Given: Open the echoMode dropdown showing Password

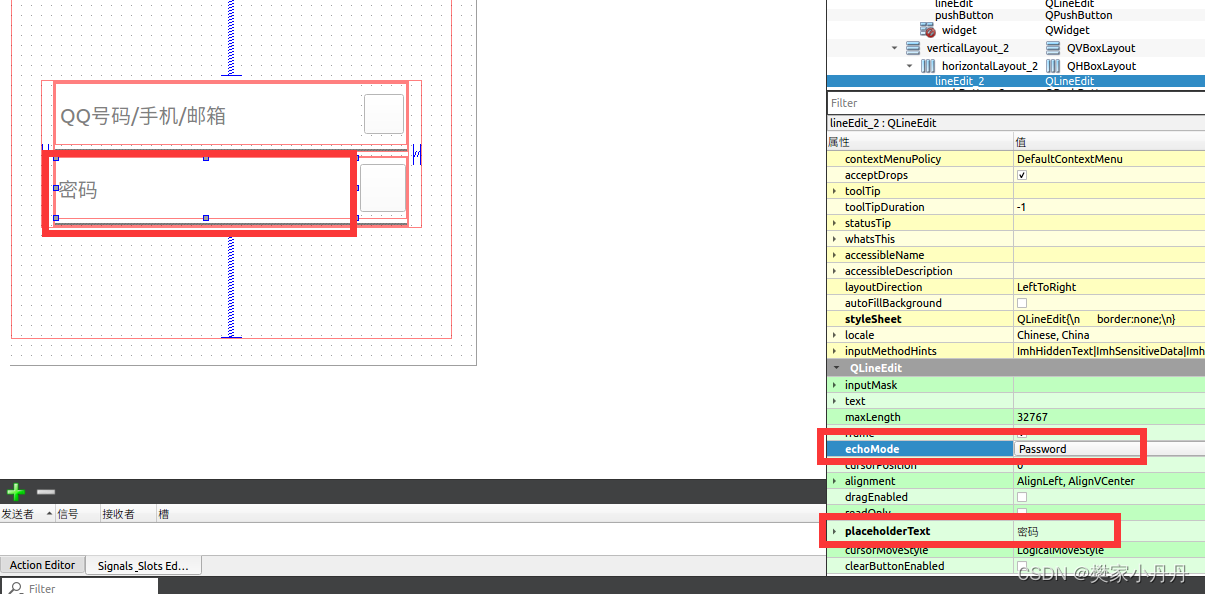Looking at the screenshot, I should (1077, 448).
